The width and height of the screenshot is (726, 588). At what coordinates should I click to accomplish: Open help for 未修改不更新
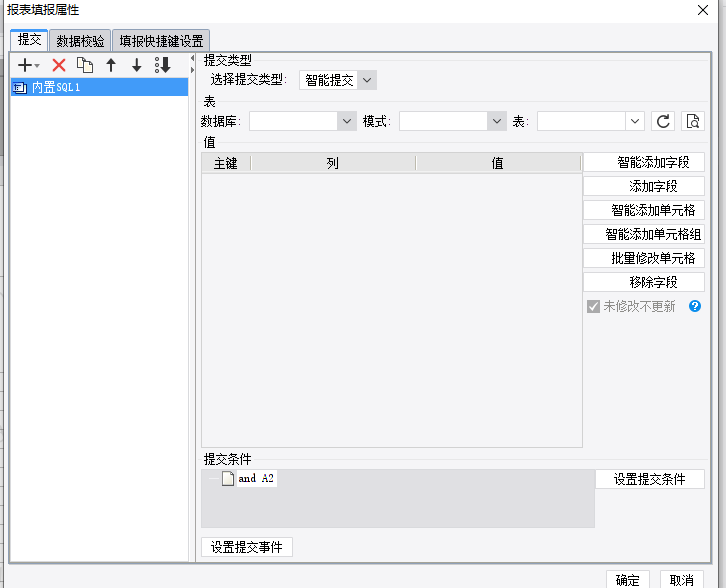(x=695, y=306)
